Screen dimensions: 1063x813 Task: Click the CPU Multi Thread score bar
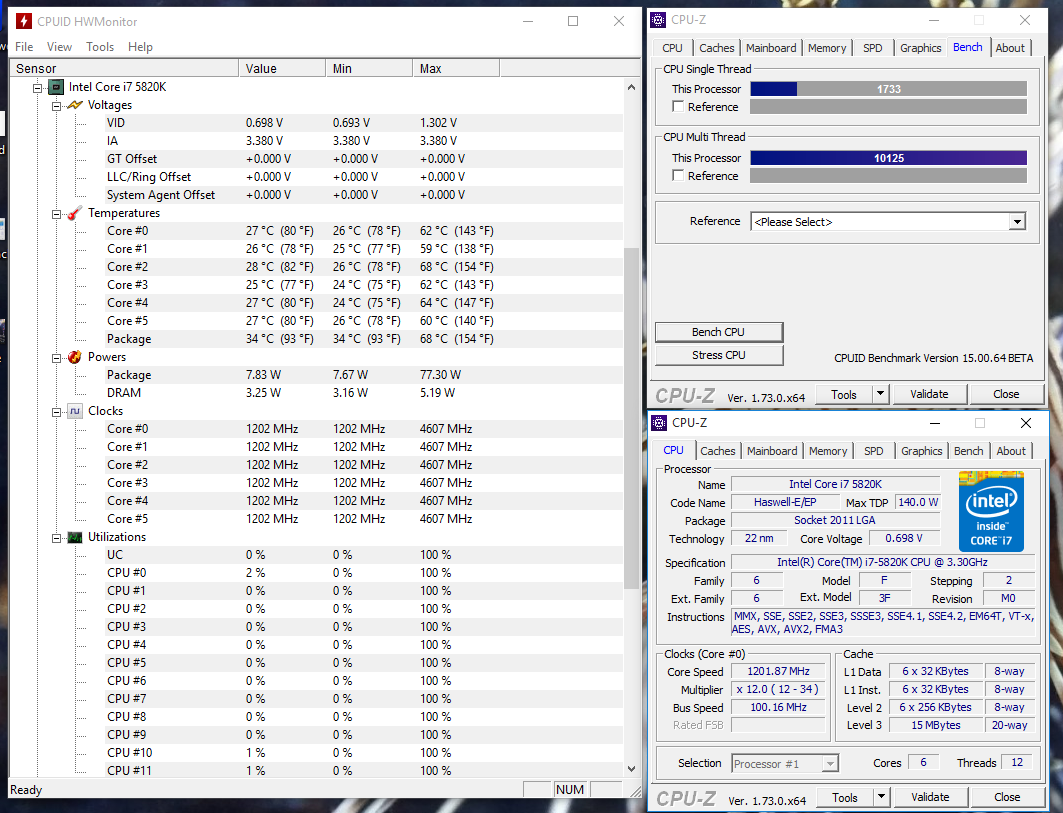[x=888, y=158]
